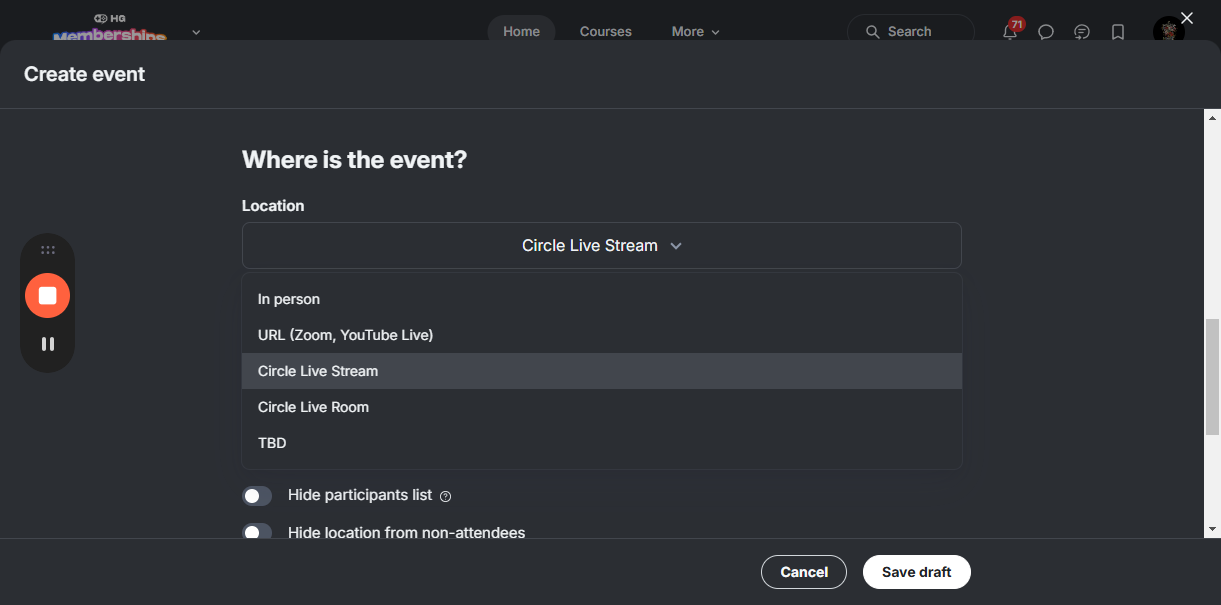Select TBD location option
Screen dimensions: 1221x605
coord(602,443)
